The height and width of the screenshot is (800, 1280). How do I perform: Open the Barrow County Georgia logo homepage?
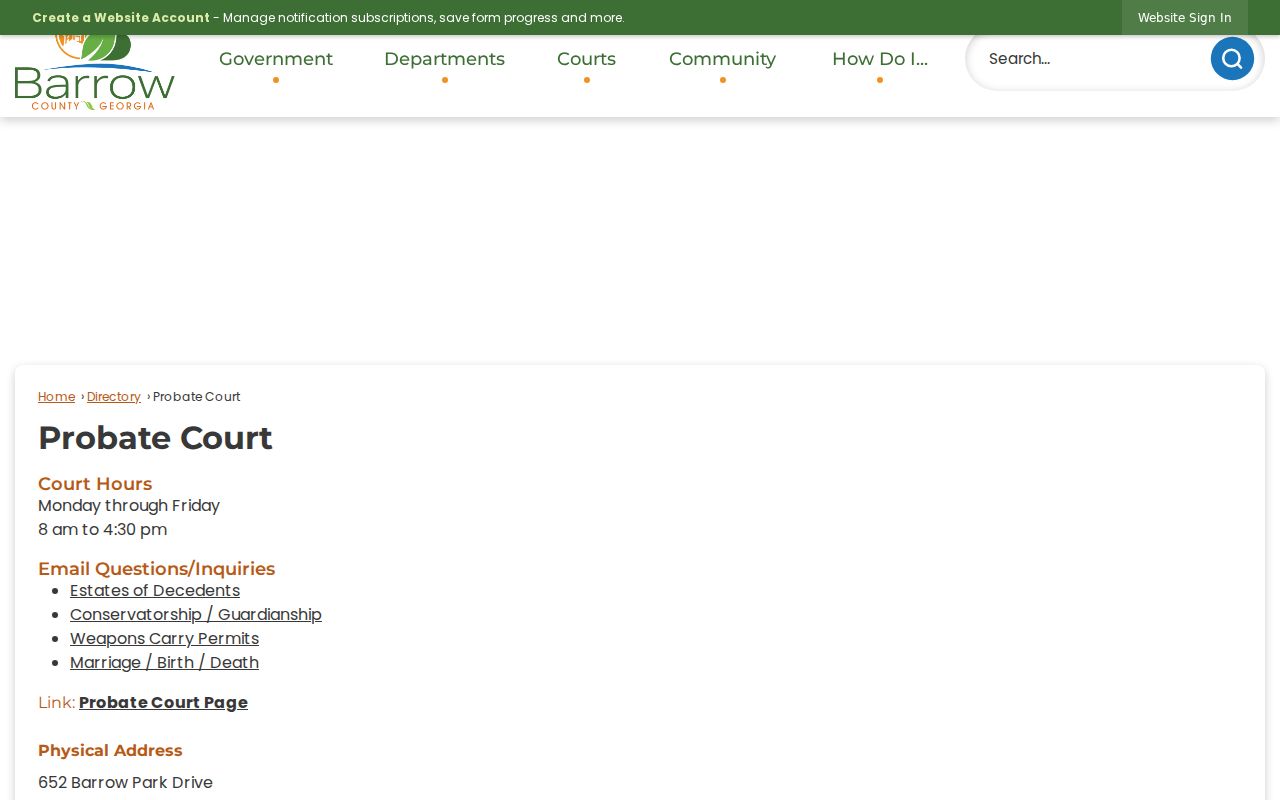(x=95, y=72)
